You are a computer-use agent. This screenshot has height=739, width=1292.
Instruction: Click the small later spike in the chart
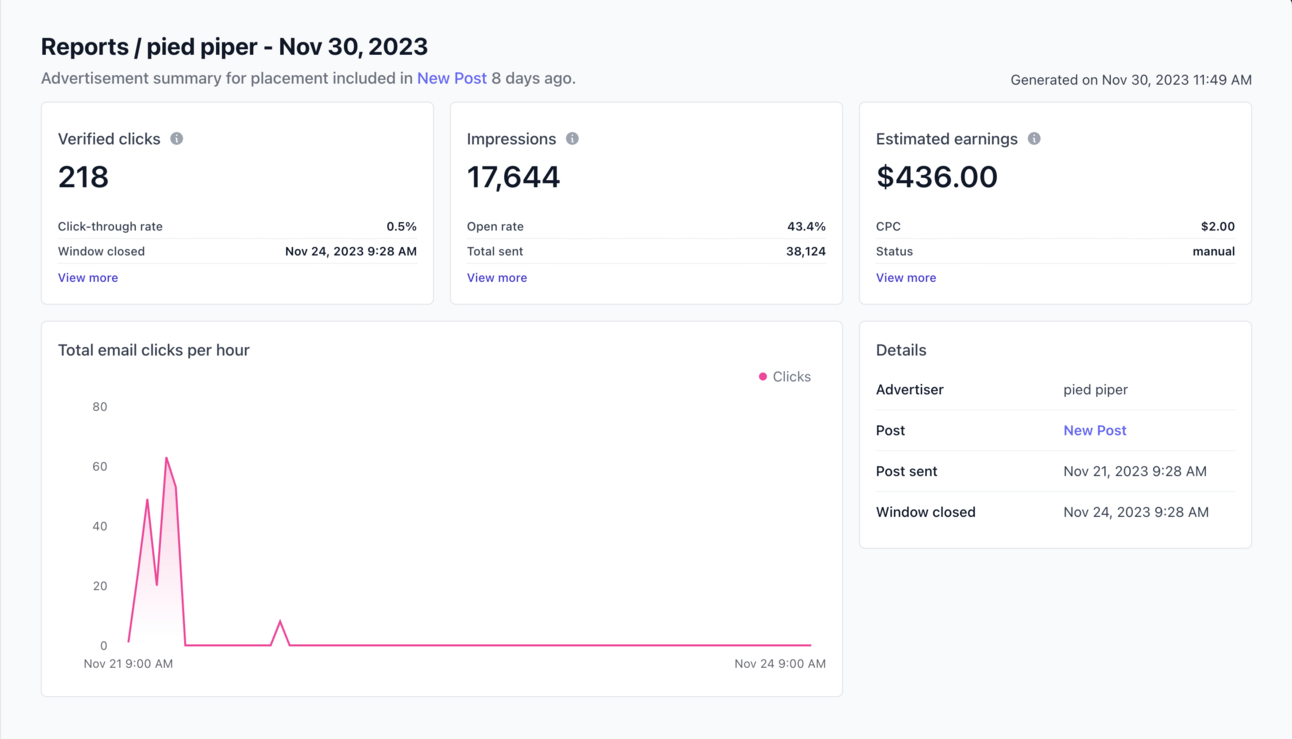(x=280, y=622)
